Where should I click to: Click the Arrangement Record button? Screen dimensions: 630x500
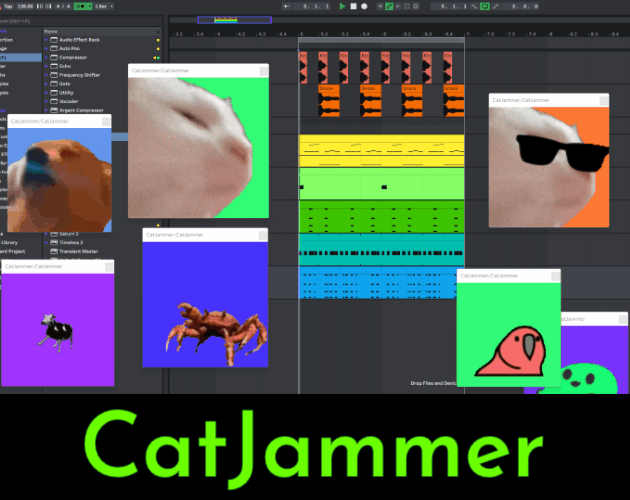[x=364, y=6]
